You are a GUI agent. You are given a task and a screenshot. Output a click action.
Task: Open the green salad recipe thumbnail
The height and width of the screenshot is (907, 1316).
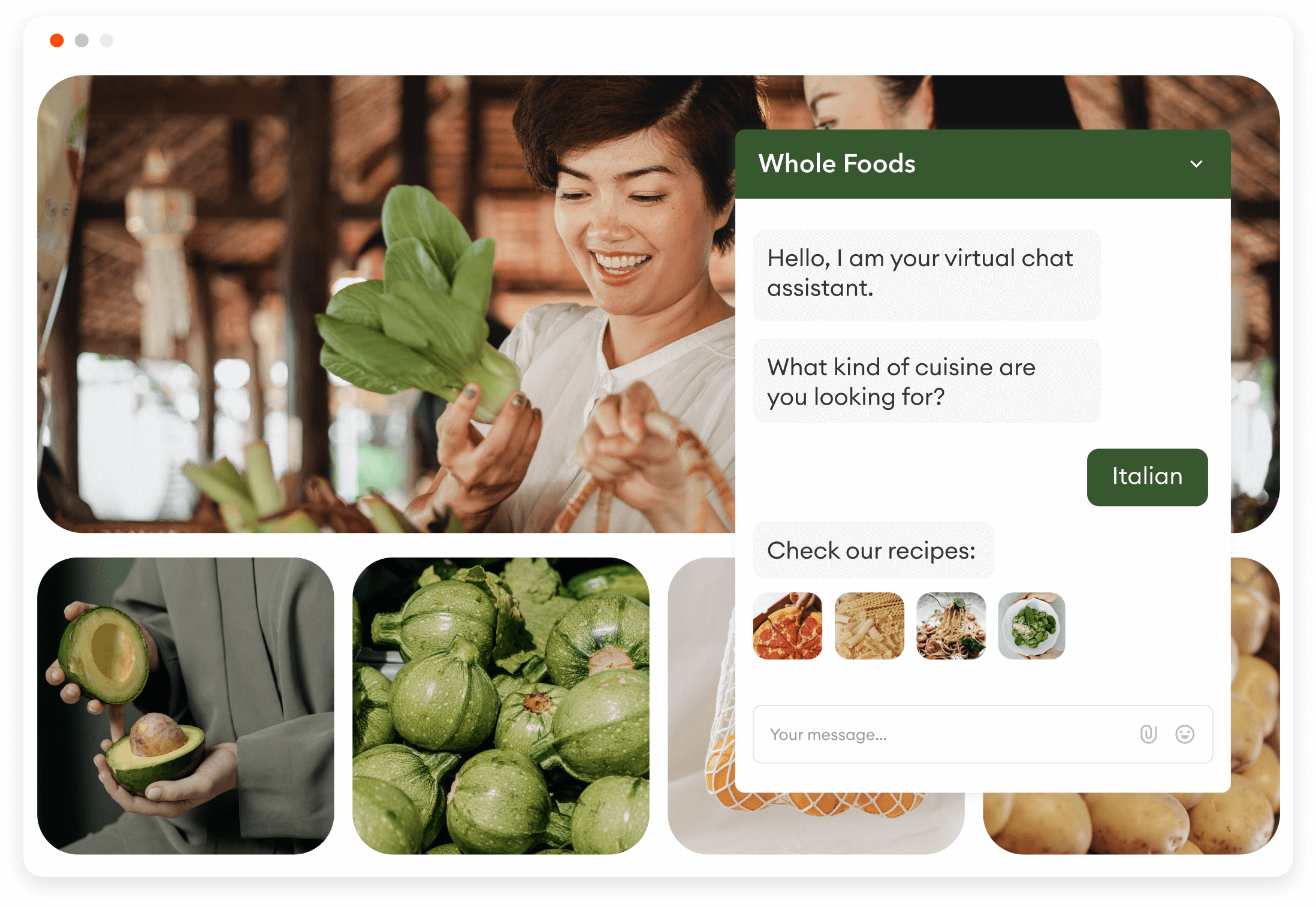[x=1032, y=626]
